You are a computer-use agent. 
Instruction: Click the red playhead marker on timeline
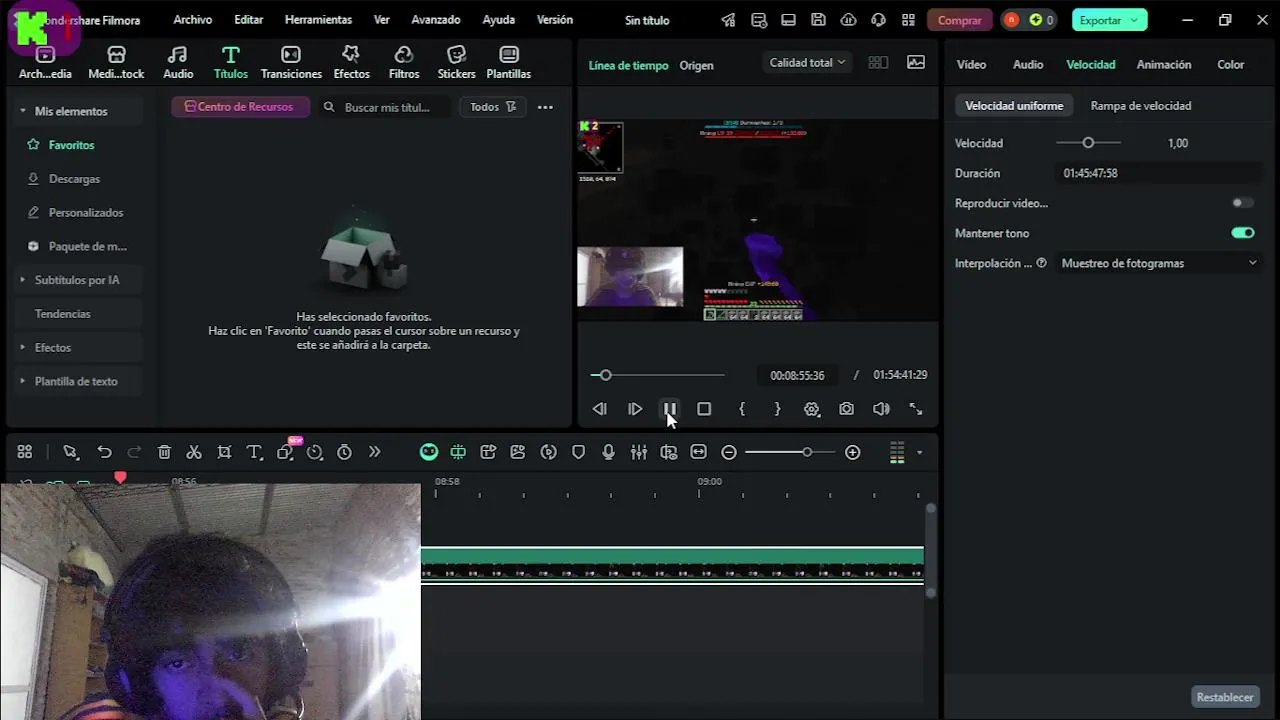tap(120, 479)
